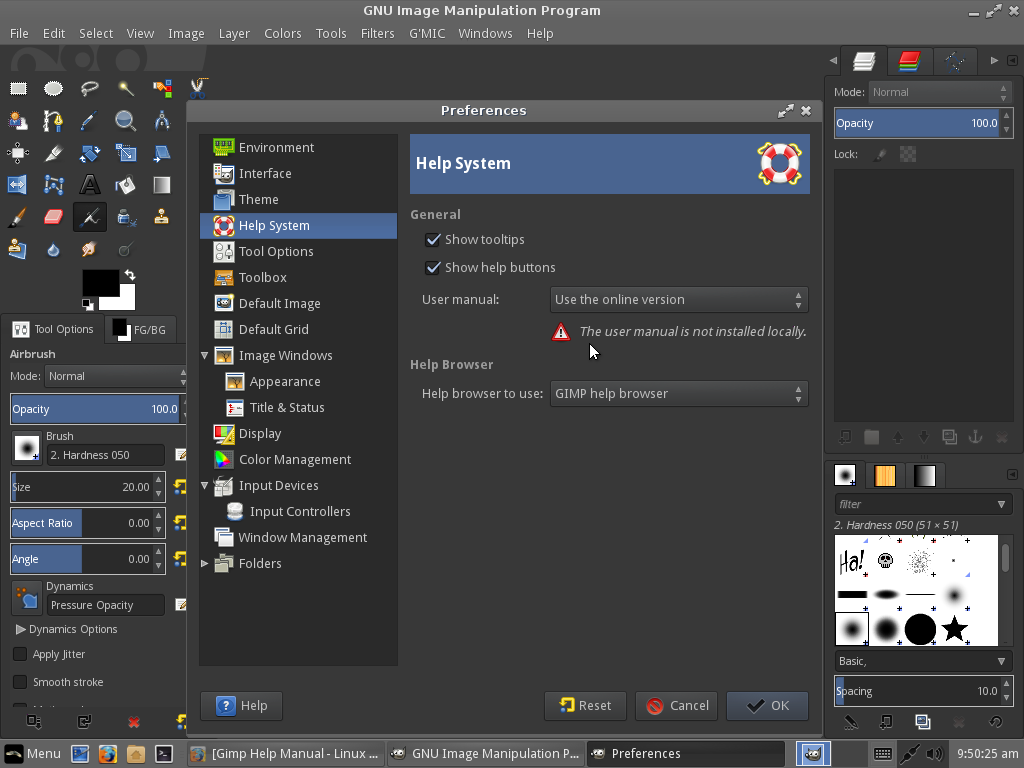The height and width of the screenshot is (768, 1024).
Task: Activate the Shear tool
Action: click(x=162, y=153)
